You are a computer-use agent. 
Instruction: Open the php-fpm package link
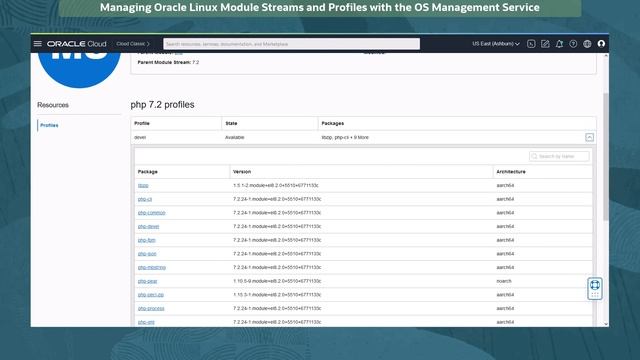coord(147,240)
